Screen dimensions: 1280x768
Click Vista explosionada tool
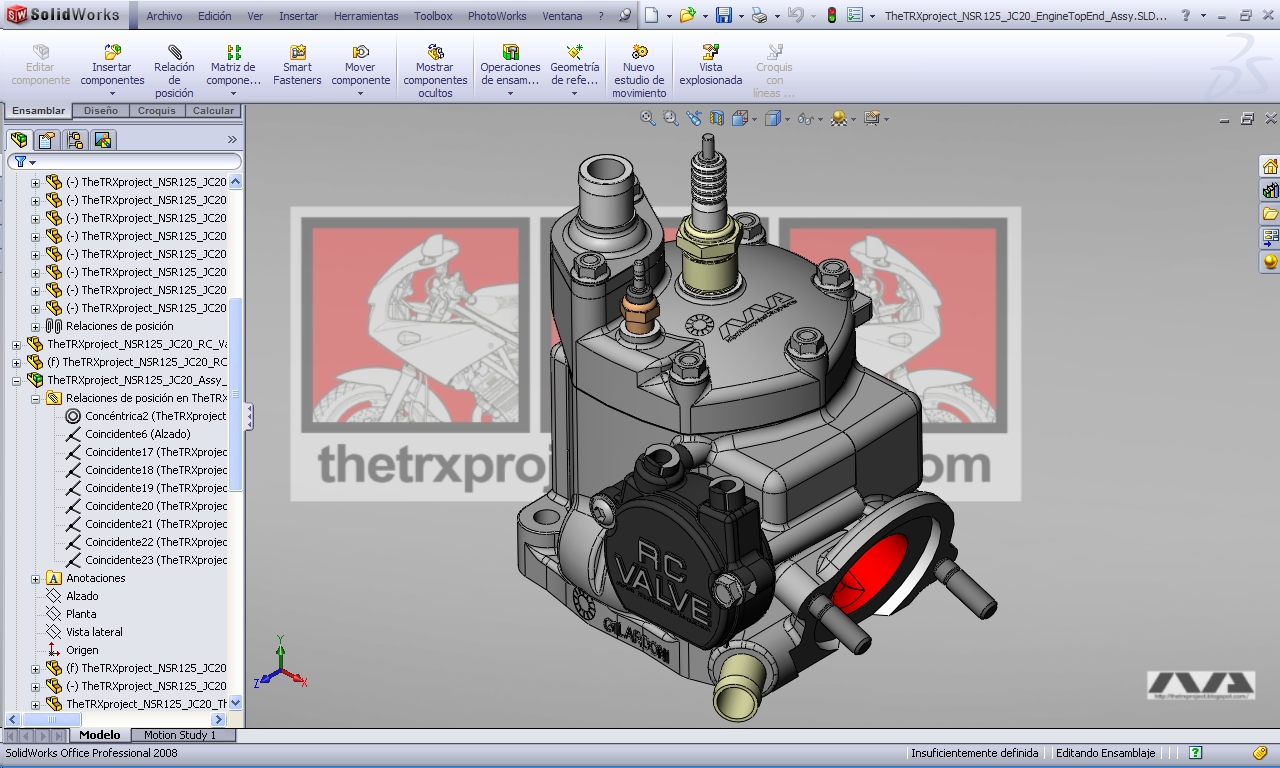pos(711,65)
